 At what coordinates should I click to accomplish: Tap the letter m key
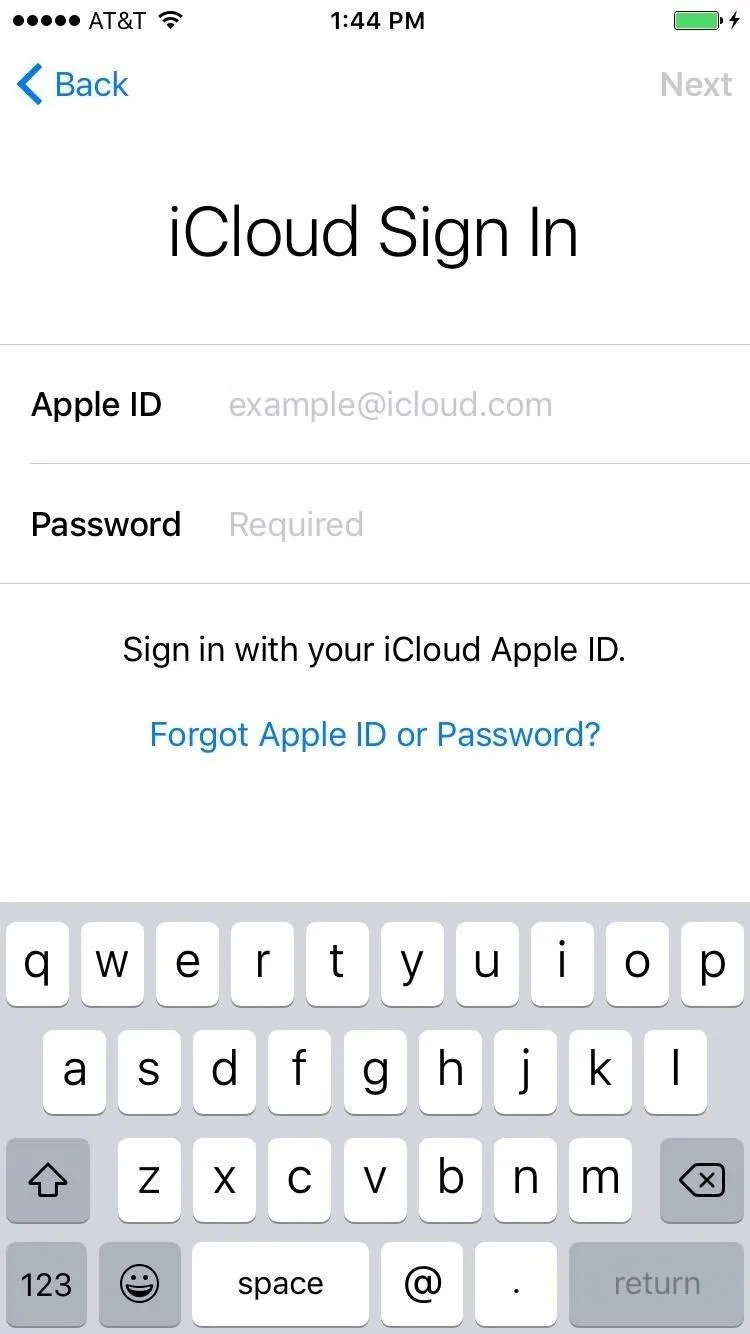pos(600,1181)
